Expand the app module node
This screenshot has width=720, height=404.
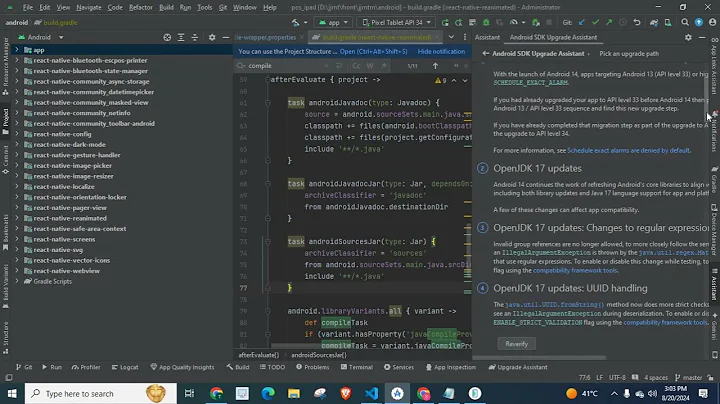17,50
